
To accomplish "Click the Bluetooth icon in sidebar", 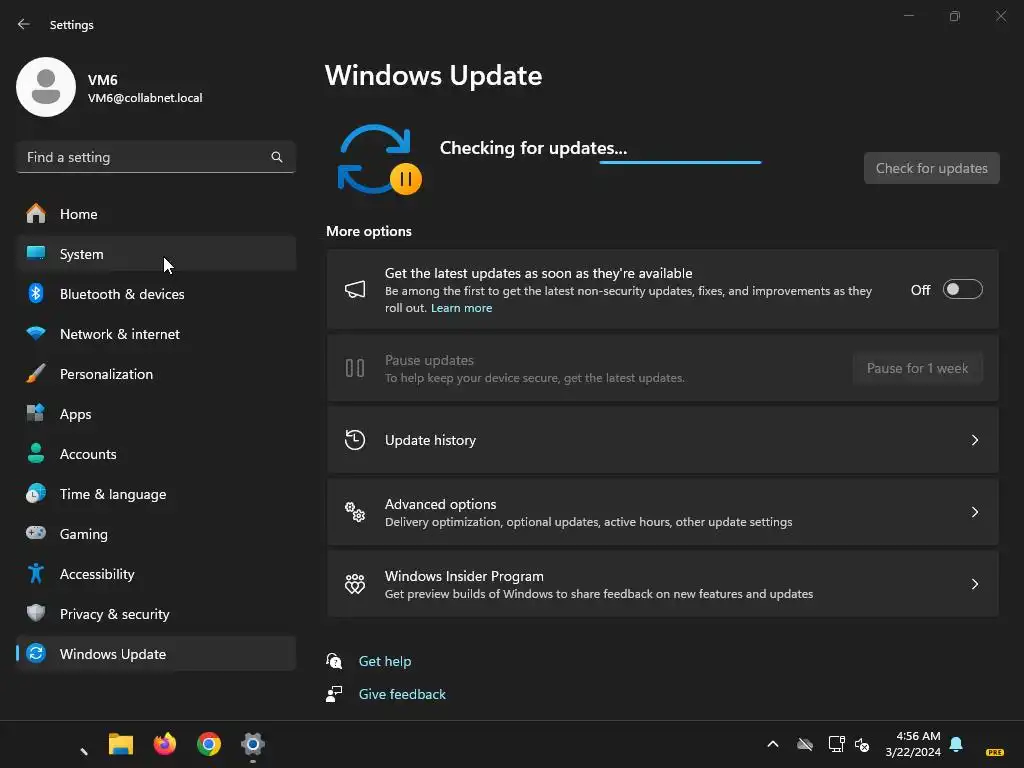I will pyautogui.click(x=36, y=293).
